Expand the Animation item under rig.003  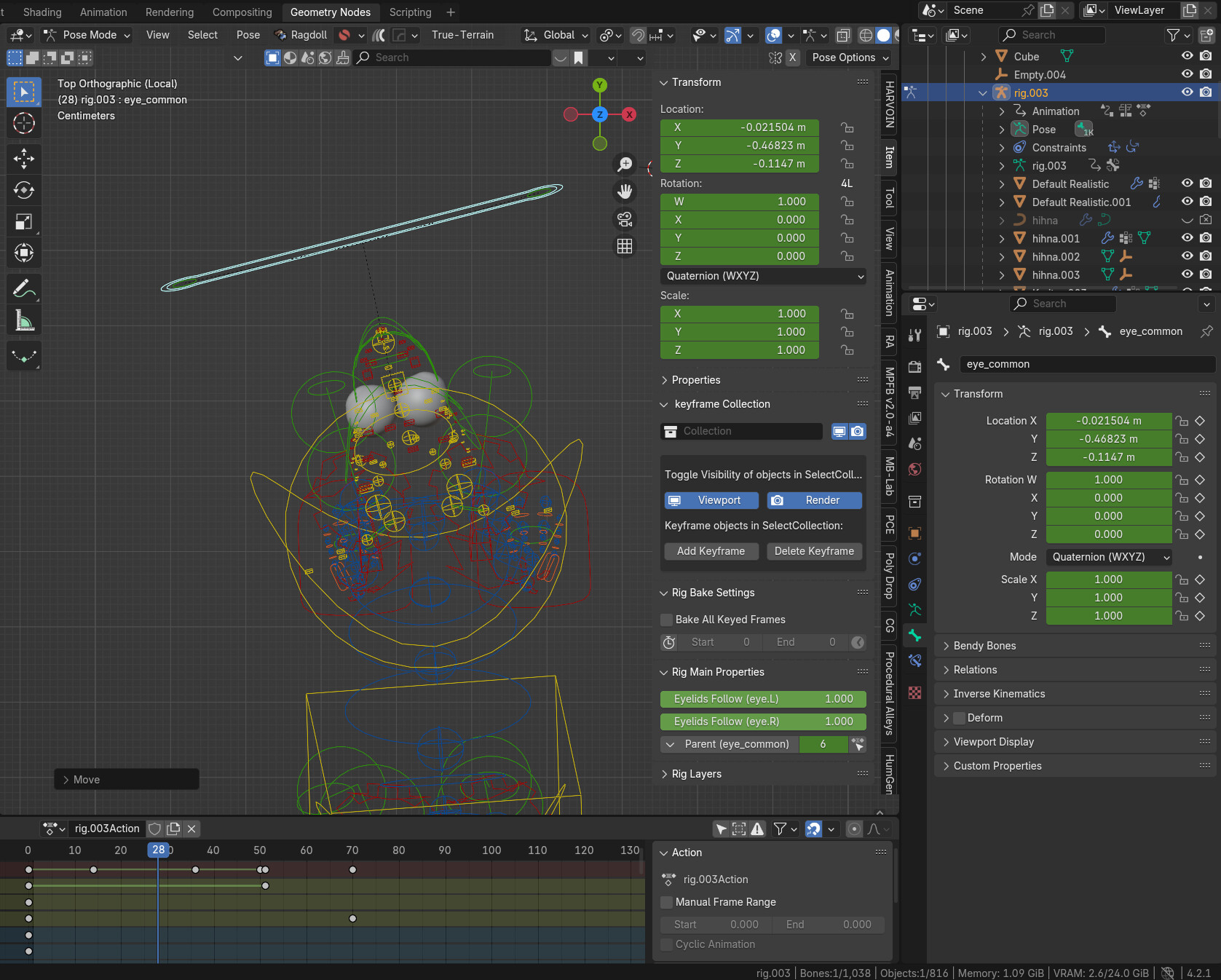[x=1002, y=111]
